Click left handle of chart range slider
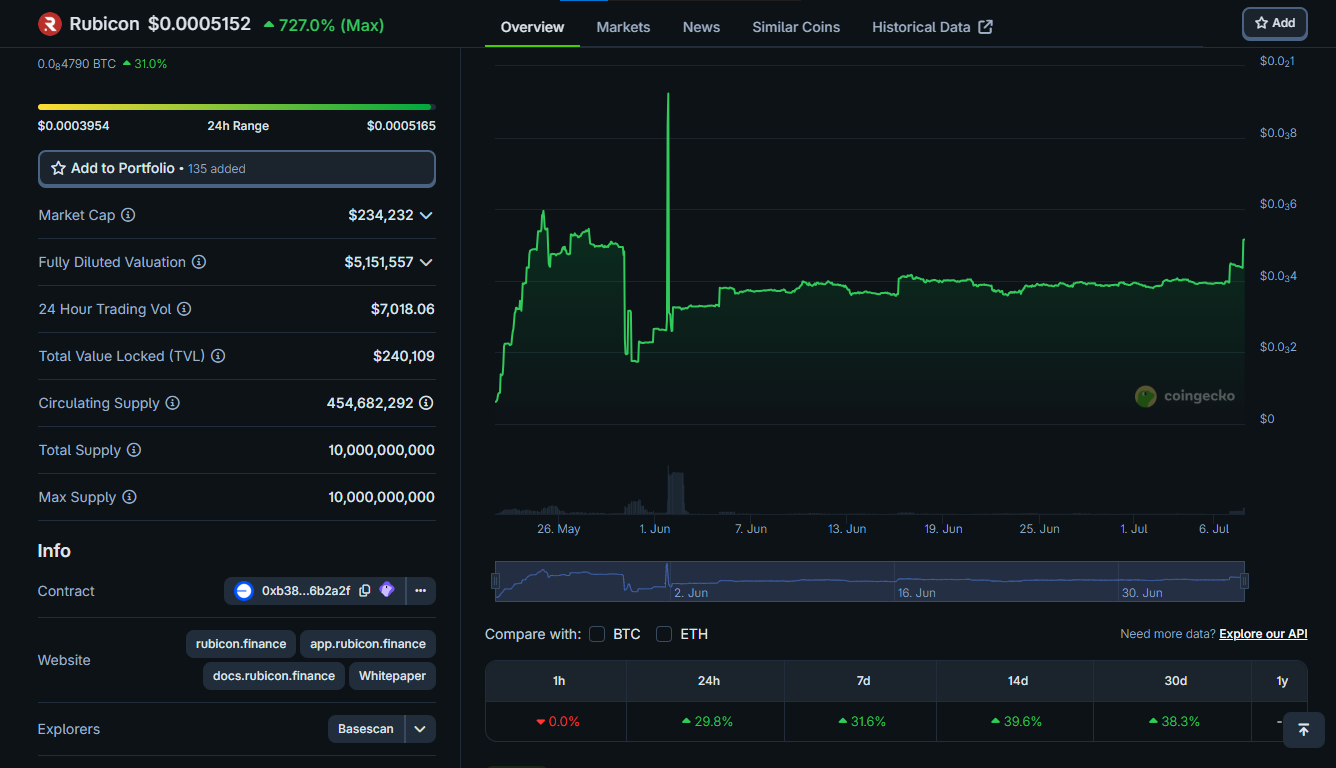The width and height of the screenshot is (1336, 768). (496, 581)
